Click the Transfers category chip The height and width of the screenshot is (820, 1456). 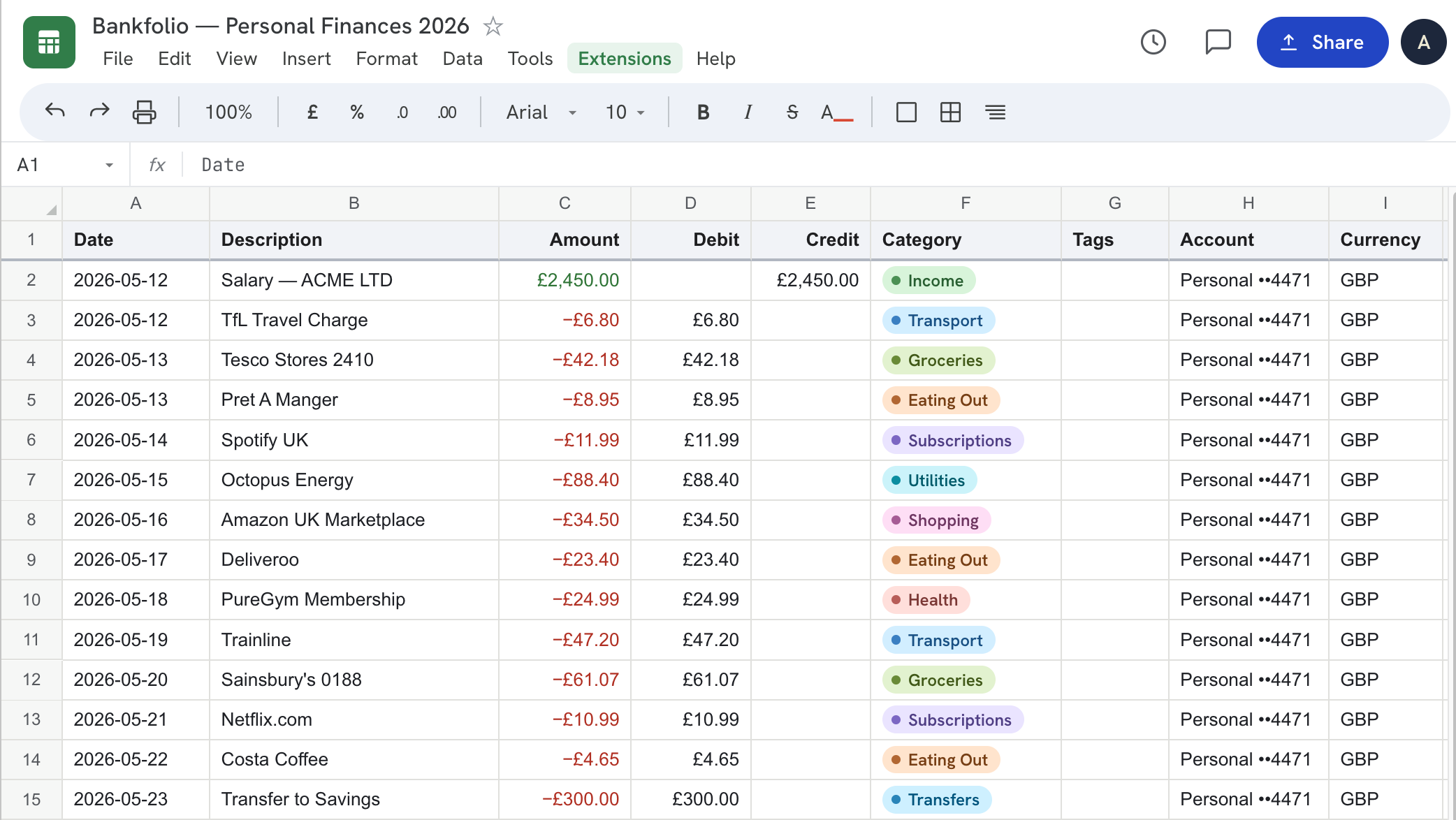(x=937, y=800)
